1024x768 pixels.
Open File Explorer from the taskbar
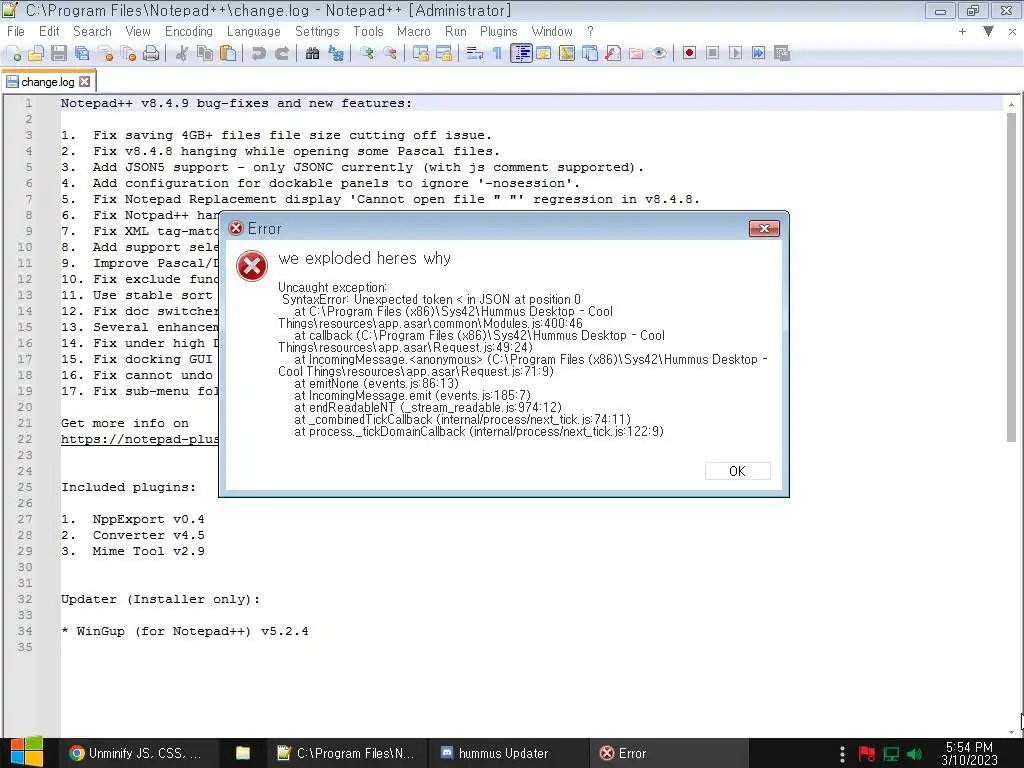[x=243, y=753]
